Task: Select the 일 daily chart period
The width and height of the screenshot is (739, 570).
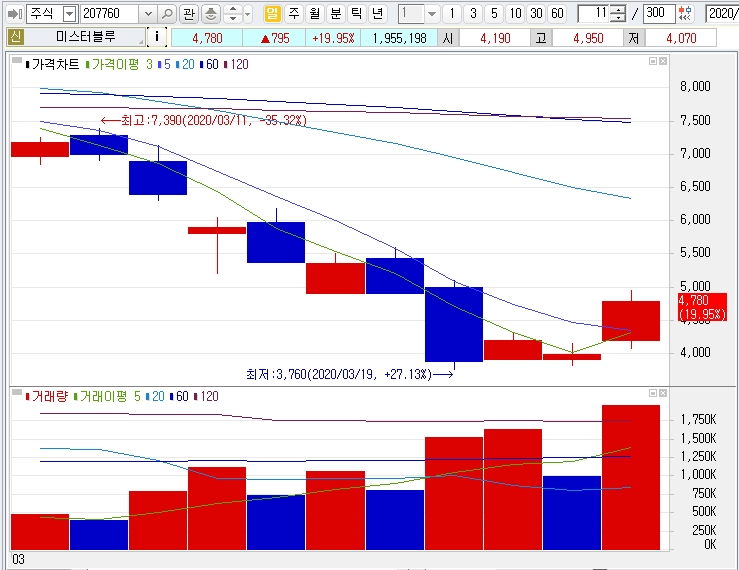Action: click(x=272, y=13)
